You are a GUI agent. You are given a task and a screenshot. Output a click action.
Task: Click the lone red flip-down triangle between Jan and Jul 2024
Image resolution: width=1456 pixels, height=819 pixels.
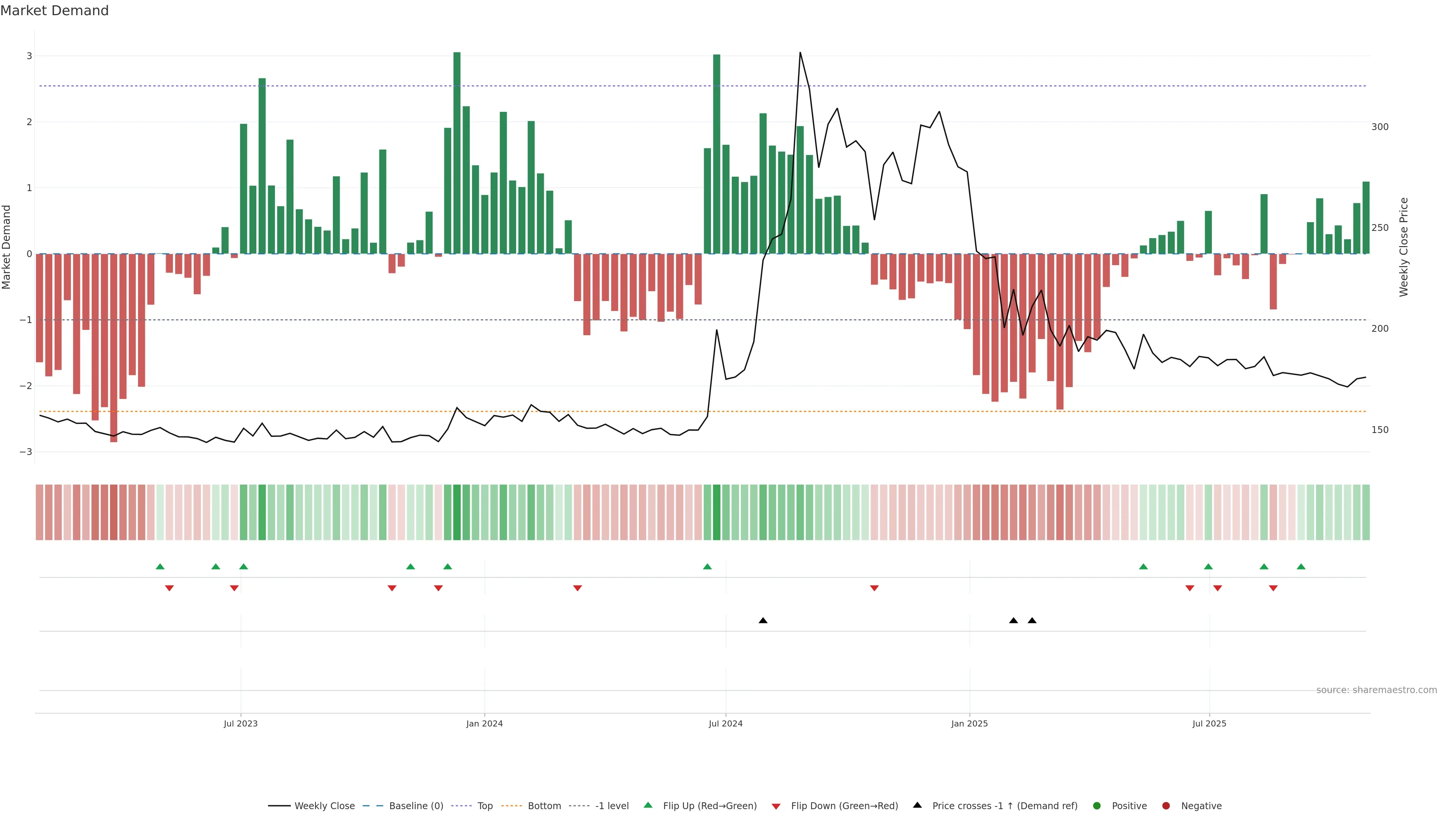tap(577, 588)
